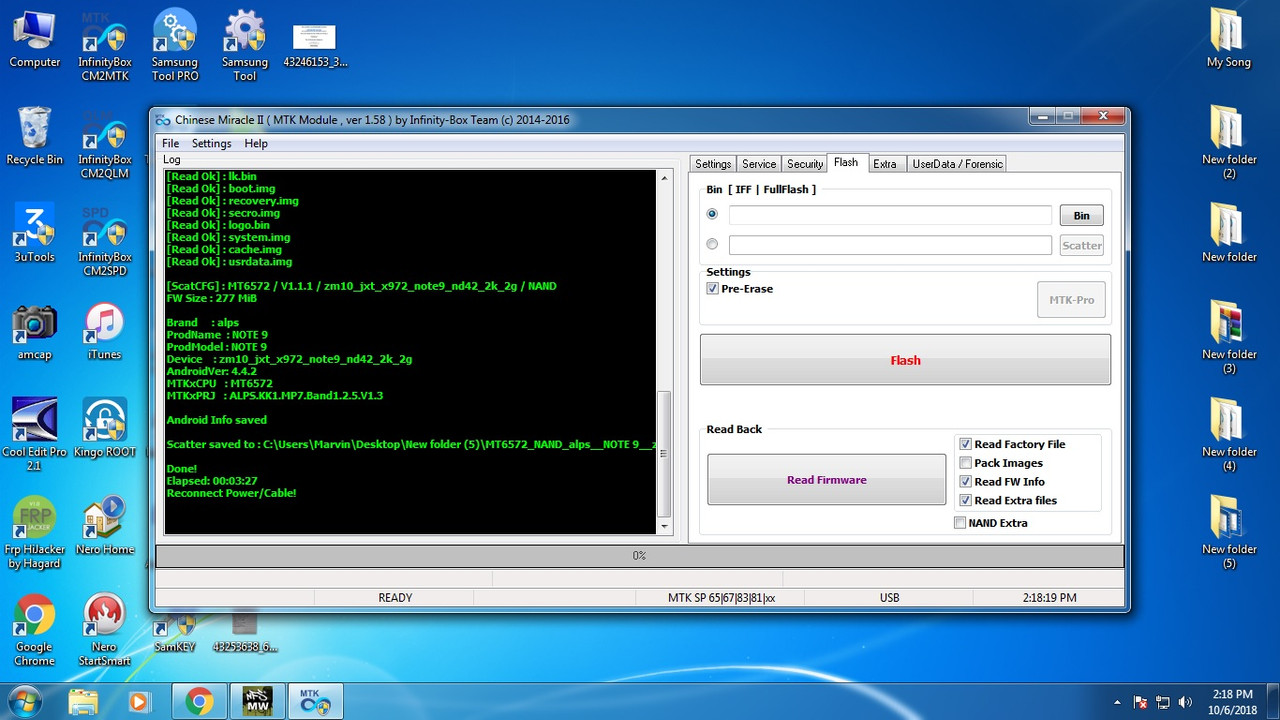Open the amcap camera shortcut
This screenshot has width=1280, height=720.
click(34, 331)
